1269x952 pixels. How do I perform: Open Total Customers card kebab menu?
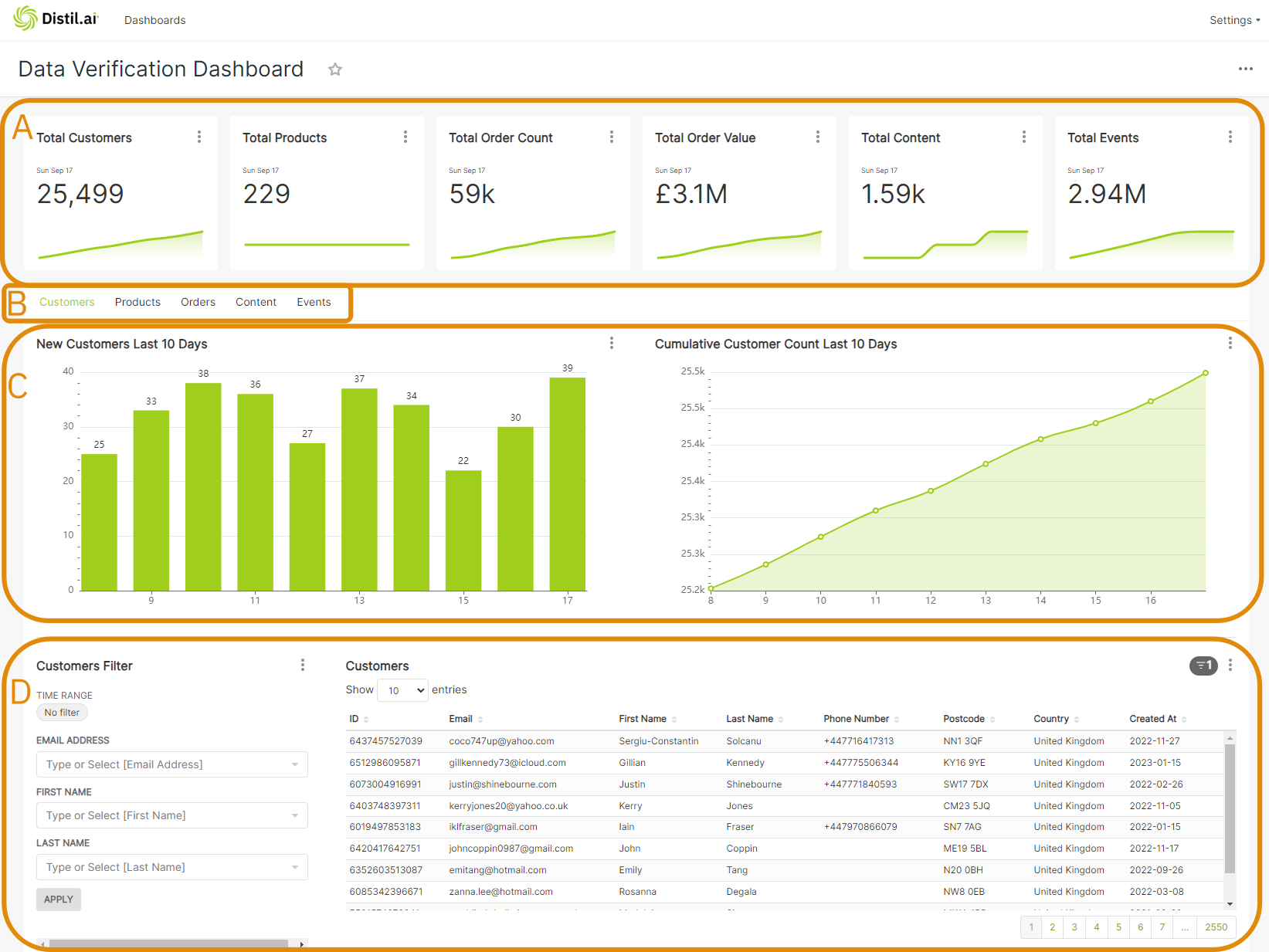click(199, 137)
